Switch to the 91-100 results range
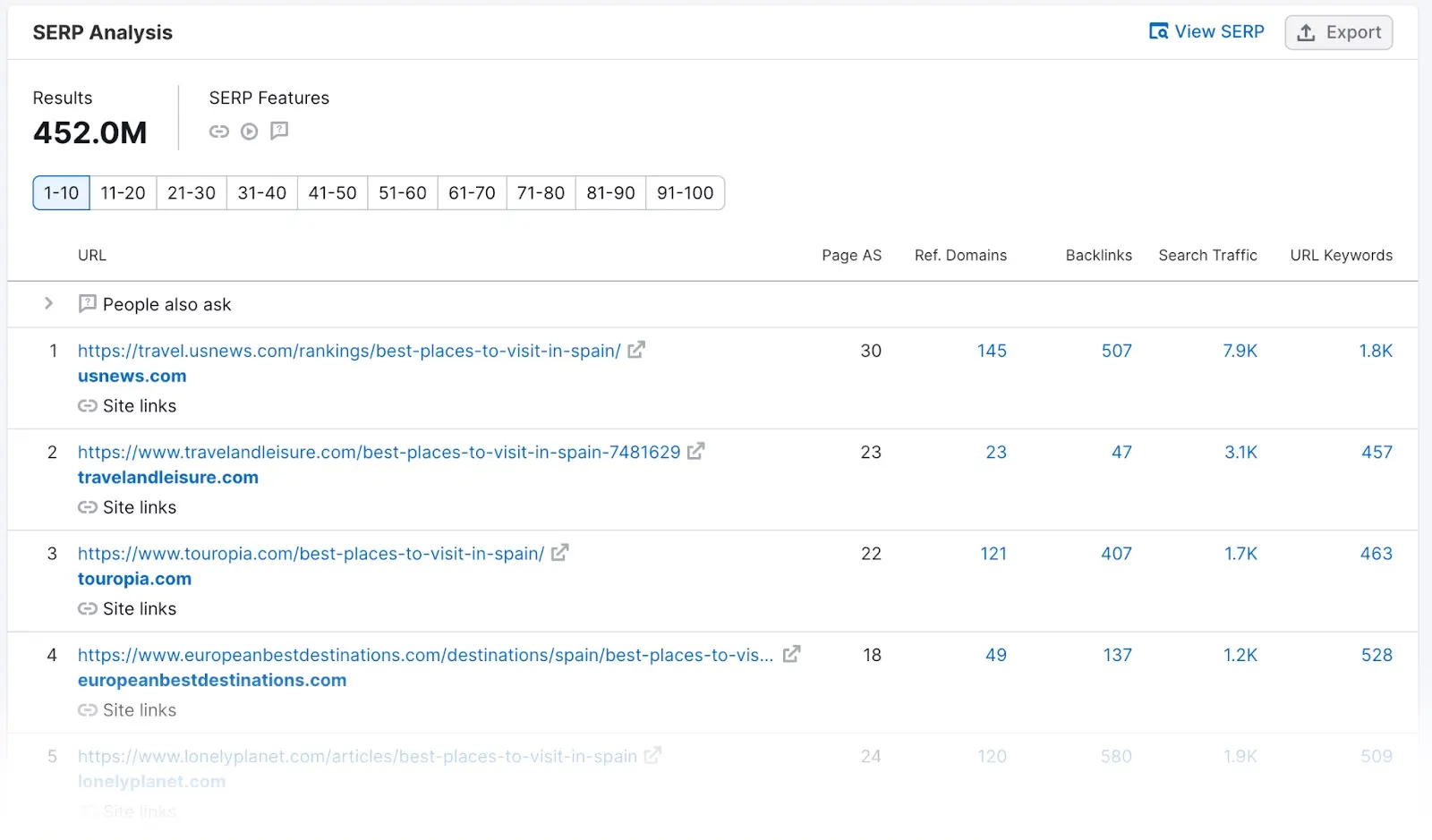 (x=685, y=192)
